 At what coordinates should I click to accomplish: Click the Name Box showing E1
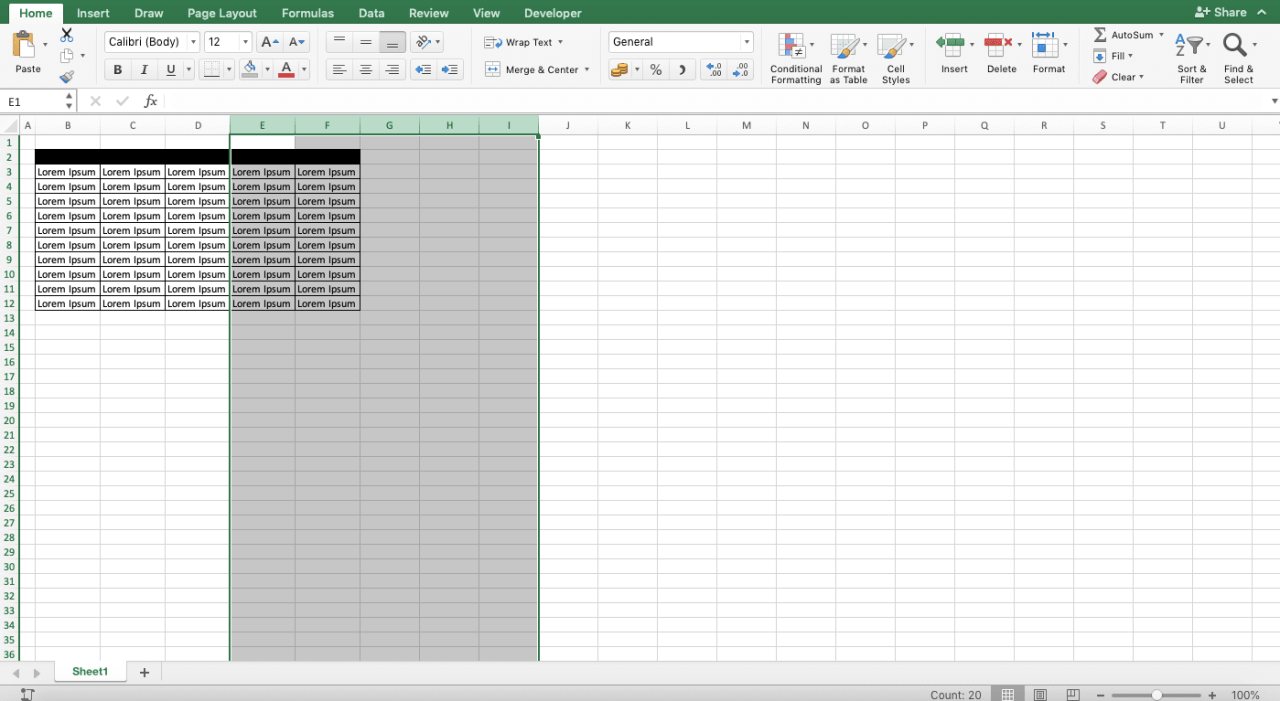click(34, 101)
